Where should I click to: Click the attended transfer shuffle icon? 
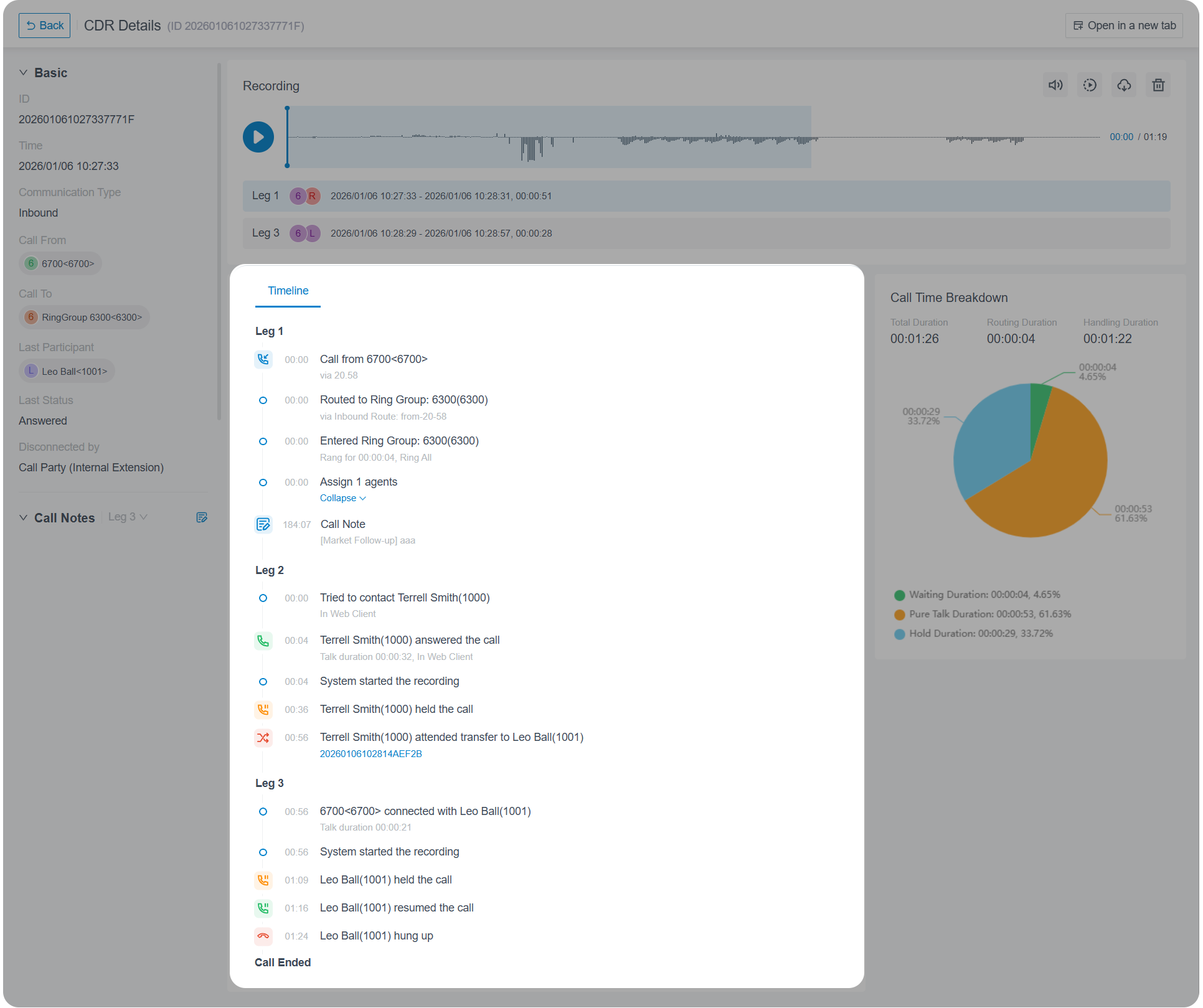(263, 738)
